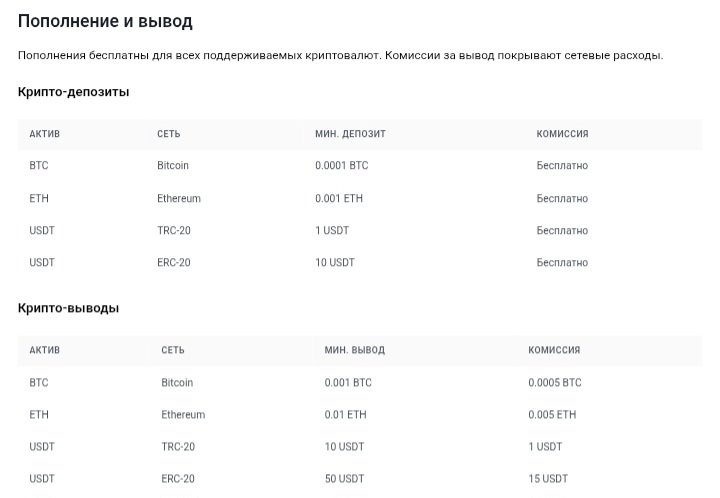Click the "0.01 ETH" minimum withdrawal cell
This screenshot has height=498, width=720.
(345, 415)
